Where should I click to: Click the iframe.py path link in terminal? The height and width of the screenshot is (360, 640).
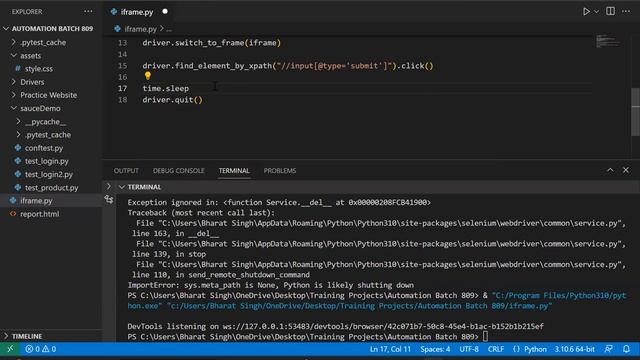pyautogui.click(x=359, y=306)
